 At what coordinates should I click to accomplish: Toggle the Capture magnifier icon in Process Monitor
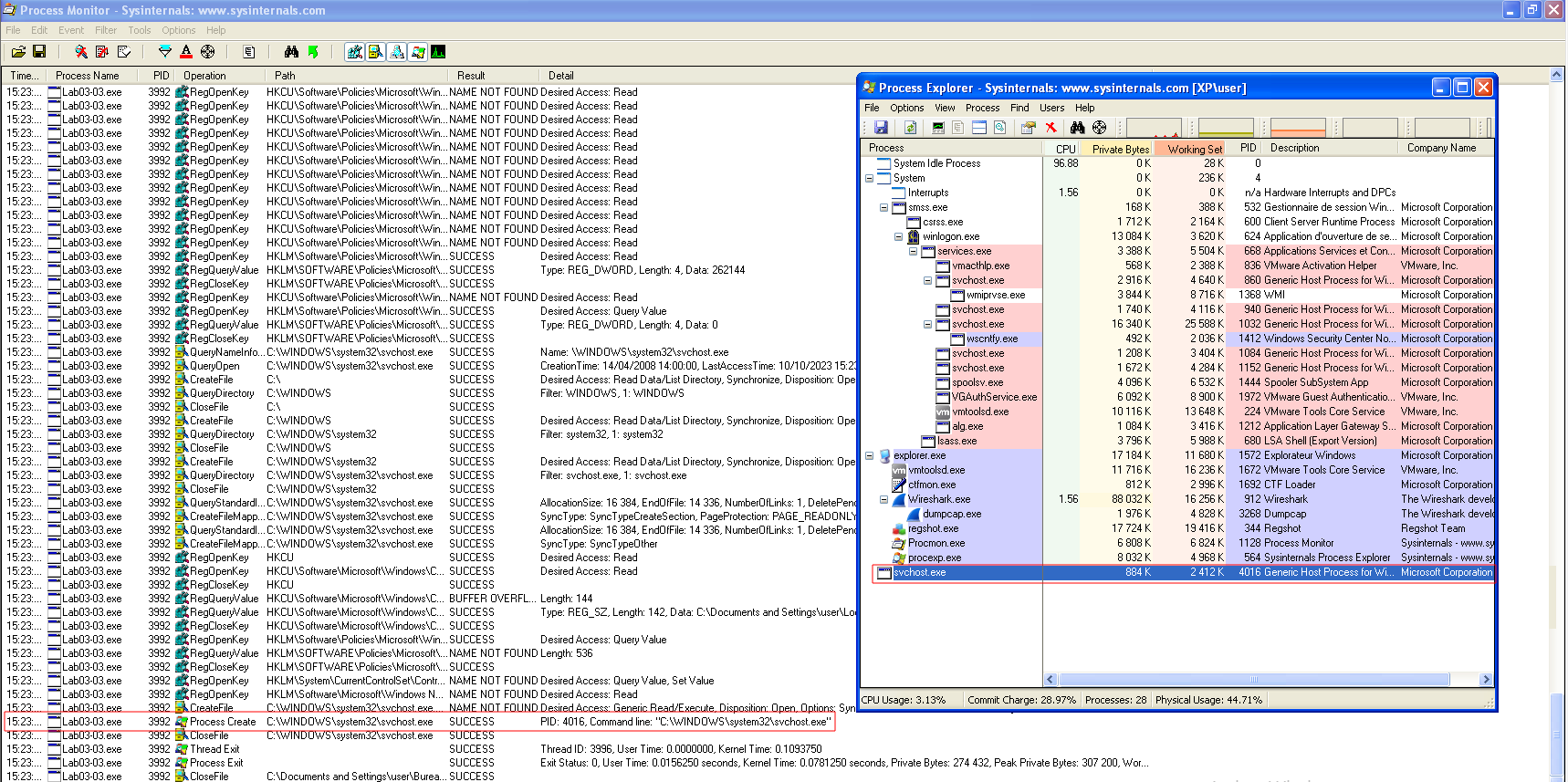pyautogui.click(x=81, y=52)
